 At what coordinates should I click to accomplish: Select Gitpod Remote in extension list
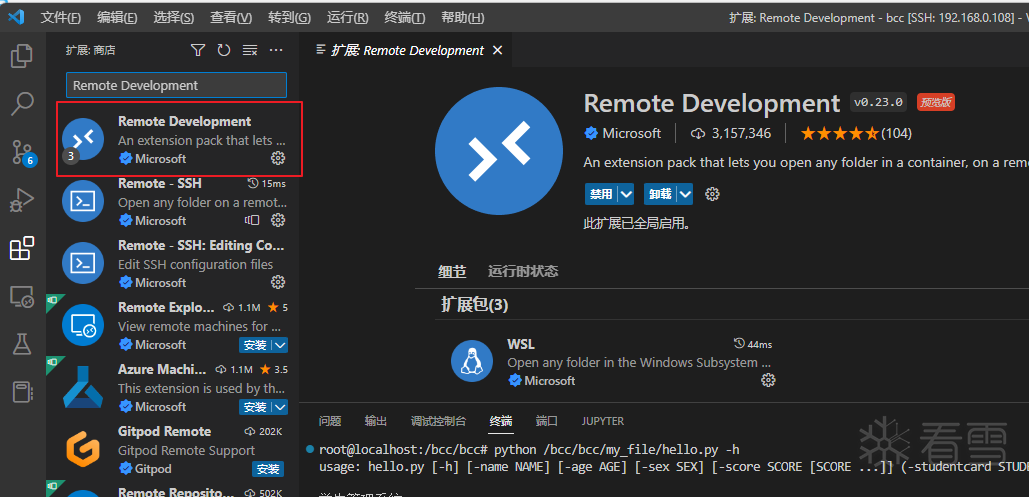[174, 450]
